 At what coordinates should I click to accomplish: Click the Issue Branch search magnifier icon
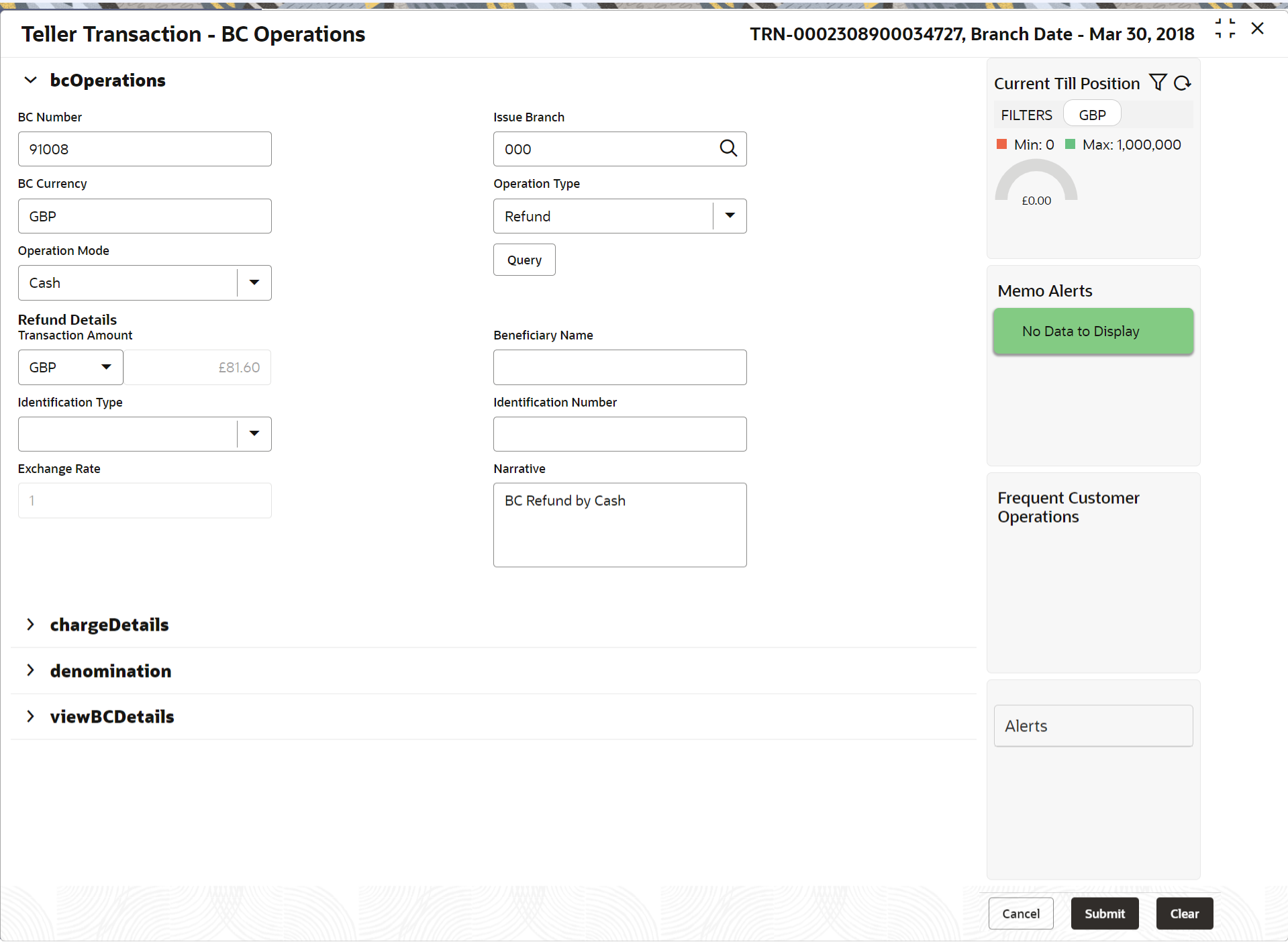tap(728, 148)
